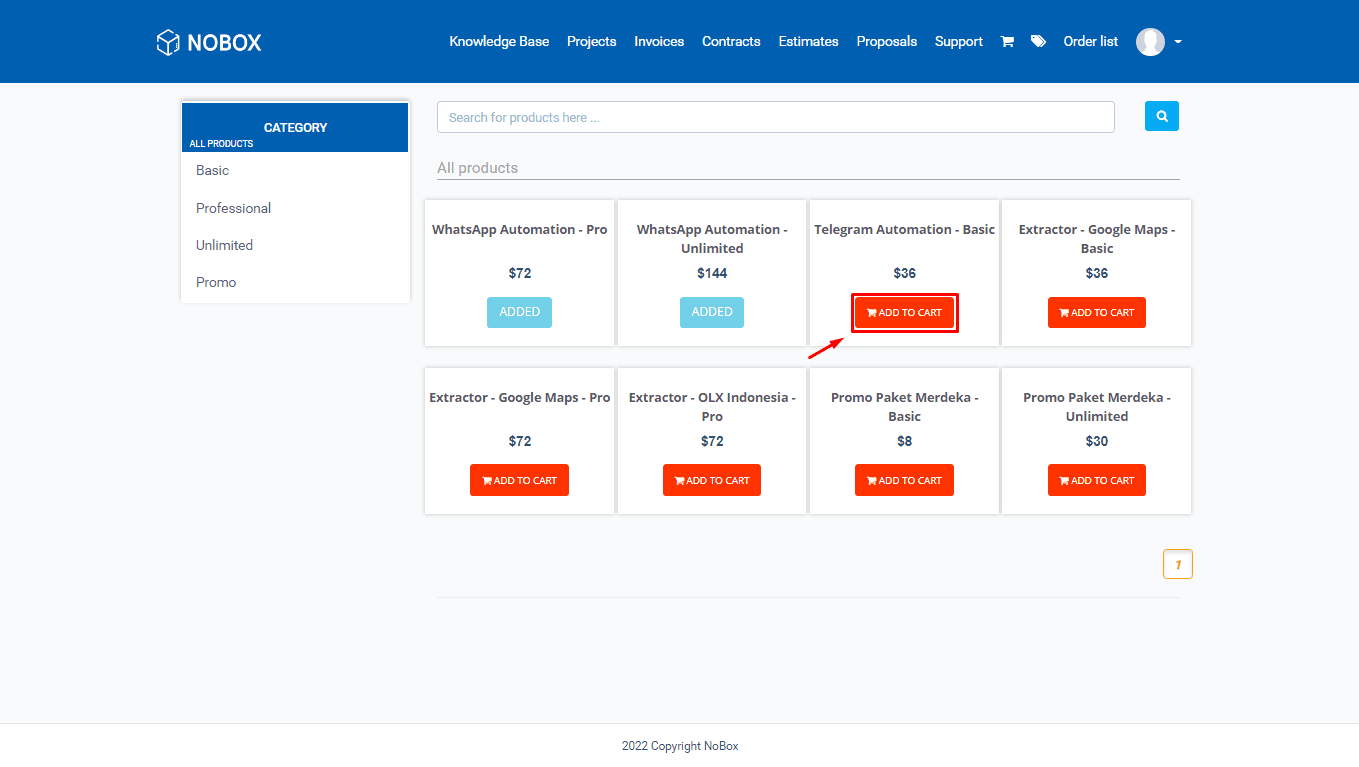
Task: Expand the account dropdown caret
Action: [x=1177, y=43]
